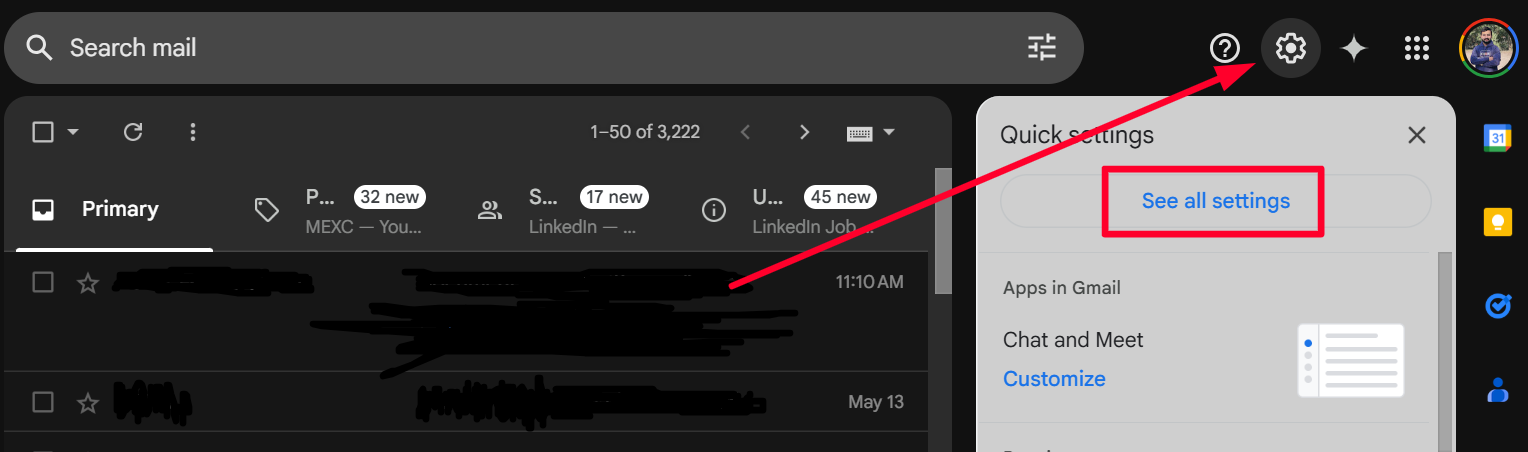Open Contacts in side panel

[x=1497, y=390]
